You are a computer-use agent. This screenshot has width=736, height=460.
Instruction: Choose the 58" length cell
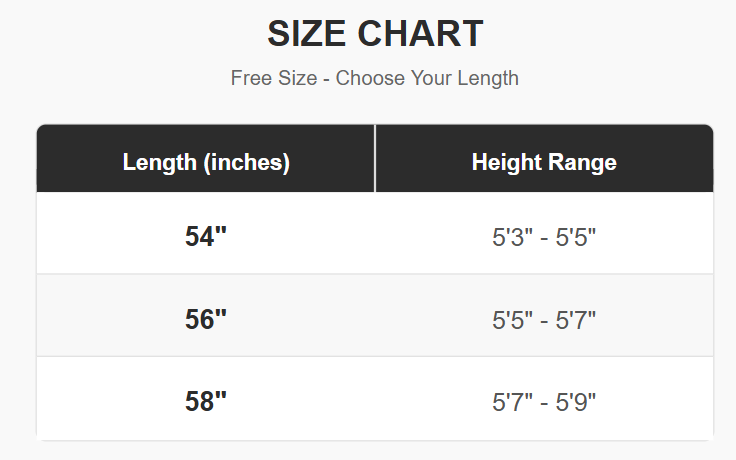click(206, 402)
